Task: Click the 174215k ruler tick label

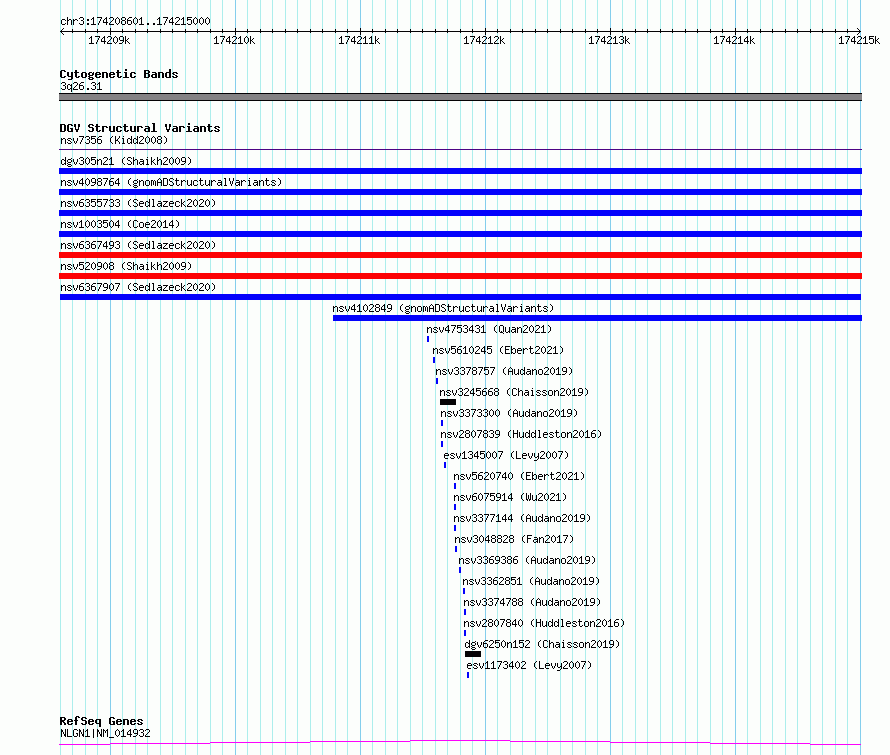Action: click(859, 40)
